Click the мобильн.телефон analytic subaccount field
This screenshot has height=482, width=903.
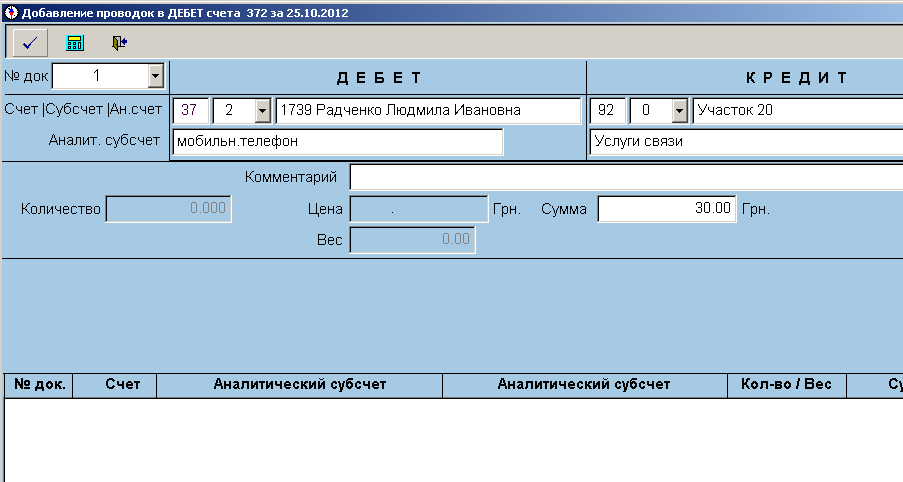coord(338,142)
